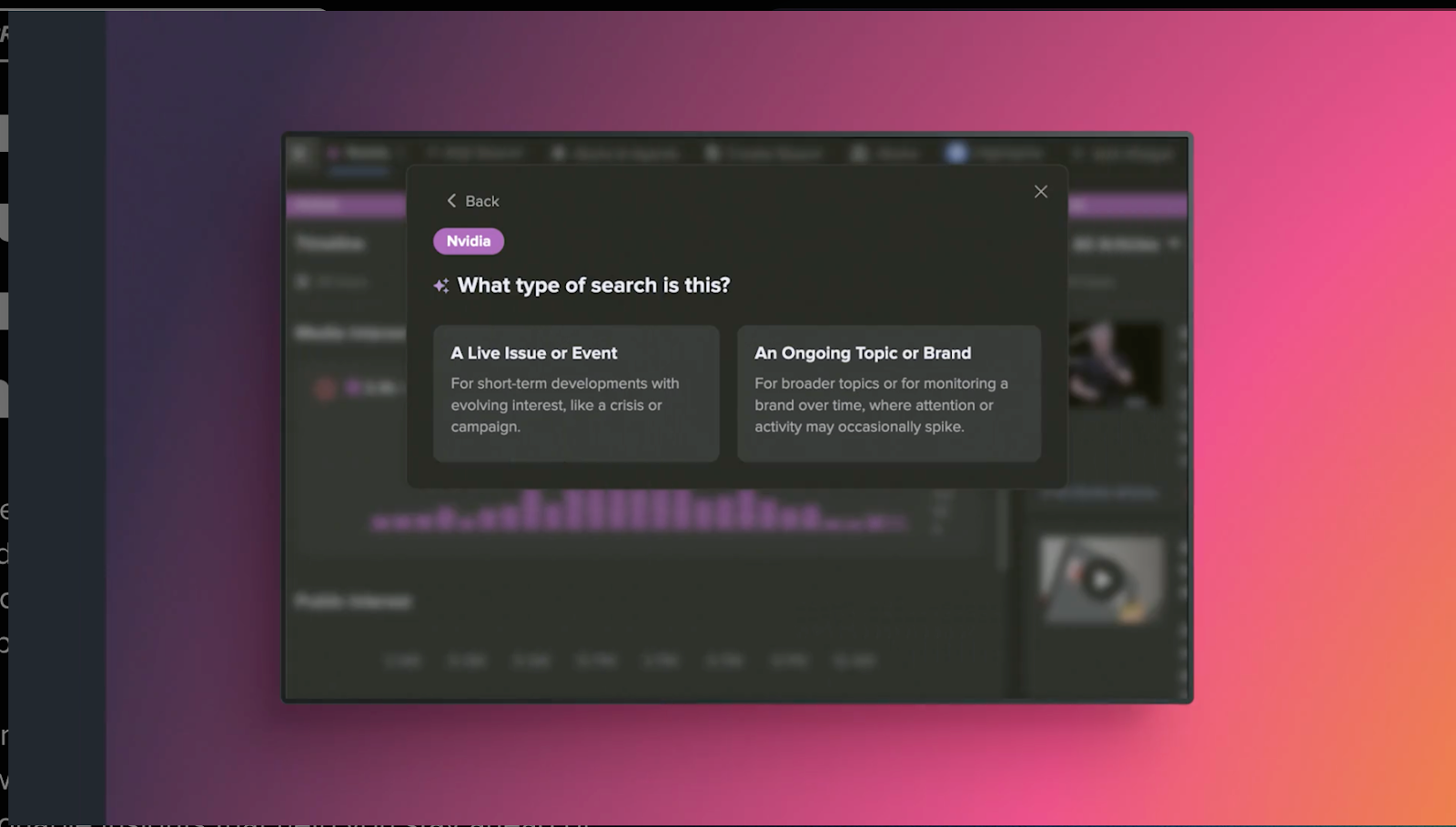Dismiss the dialog with the X icon
1456x827 pixels.
point(1040,191)
